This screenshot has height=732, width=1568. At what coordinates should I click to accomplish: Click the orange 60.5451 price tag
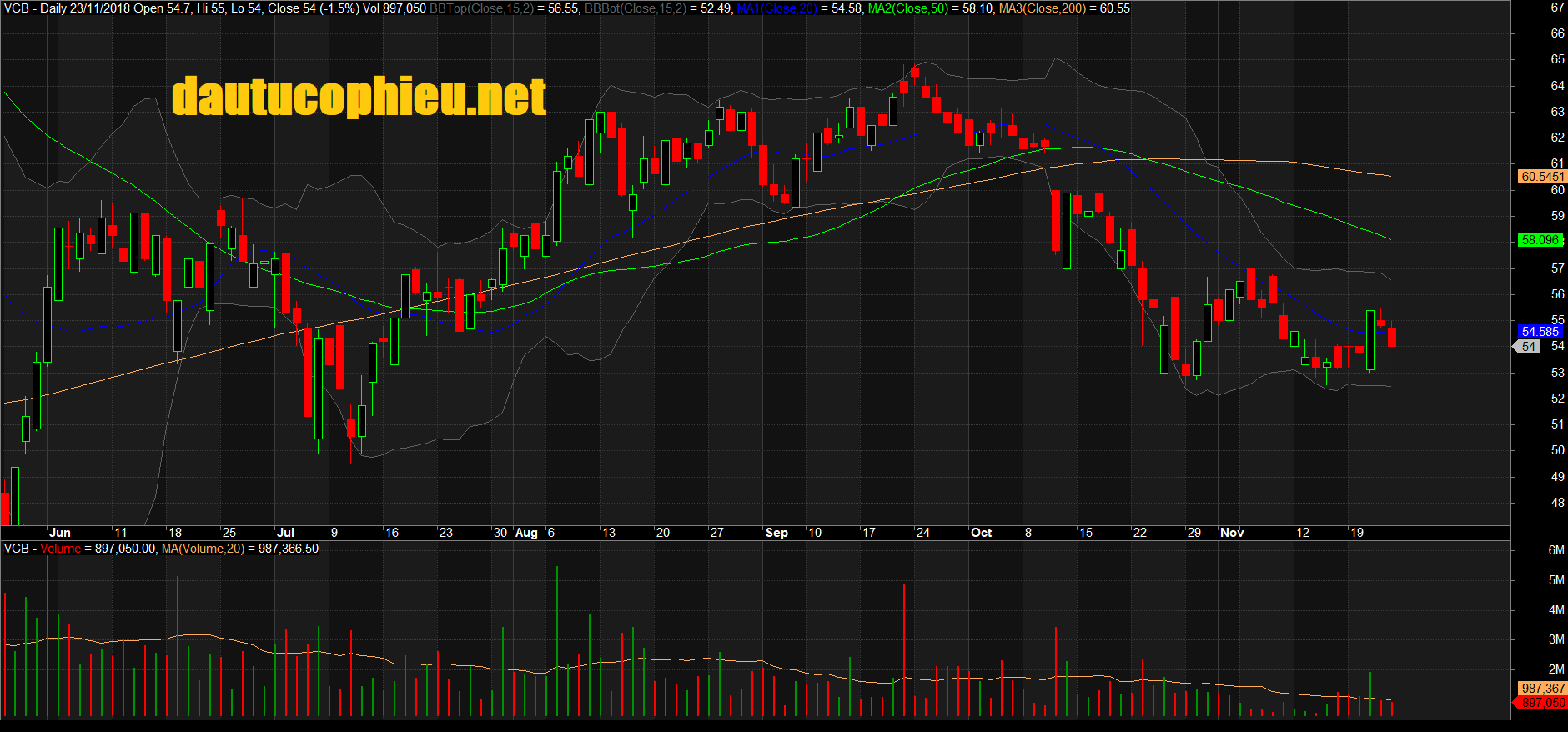tap(1542, 177)
